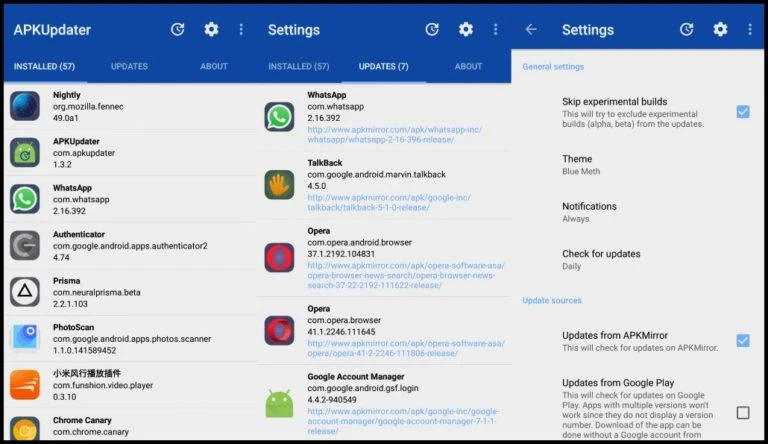Click Update sources section header
The image size is (768, 444).
click(x=552, y=300)
